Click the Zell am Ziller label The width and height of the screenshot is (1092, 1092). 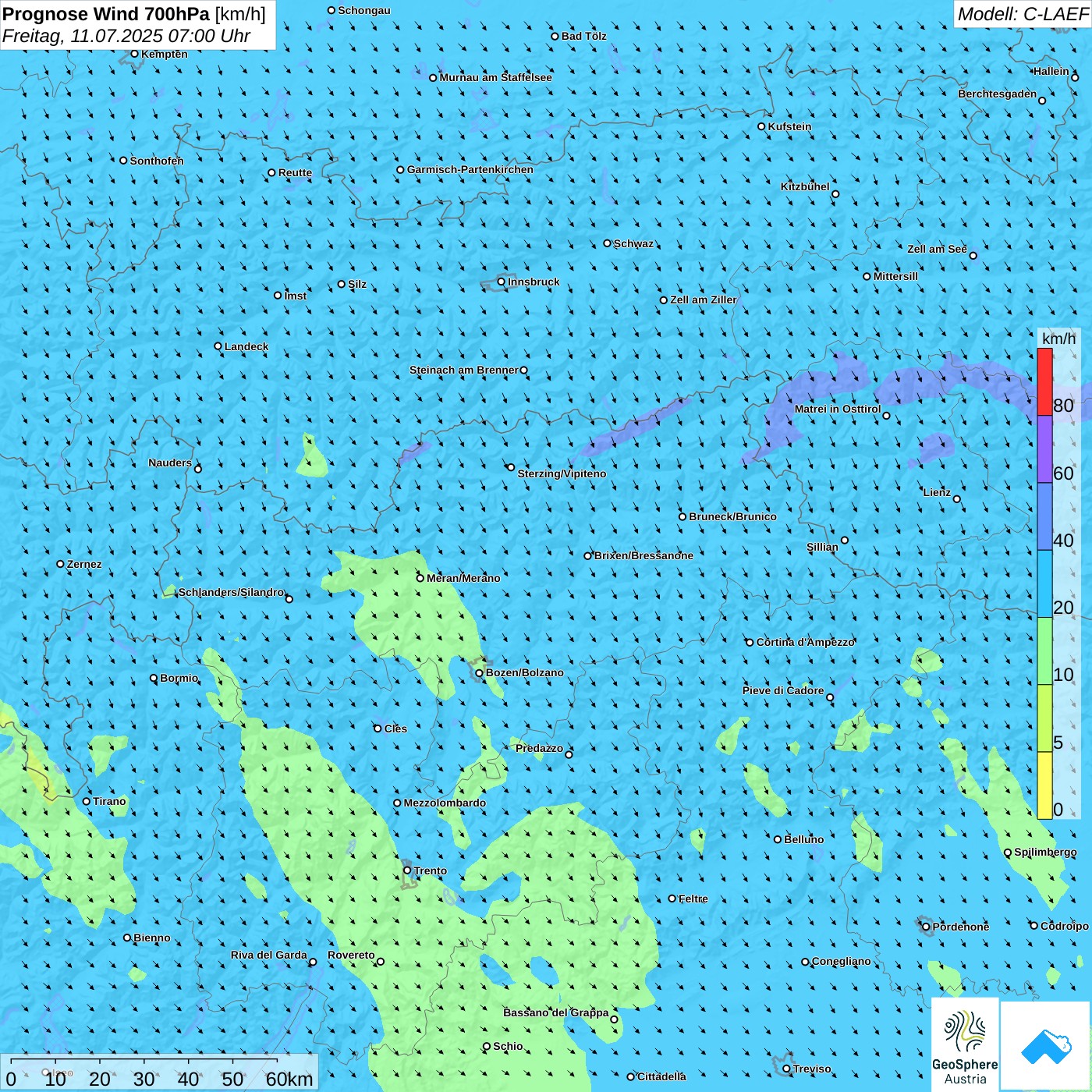click(x=703, y=300)
